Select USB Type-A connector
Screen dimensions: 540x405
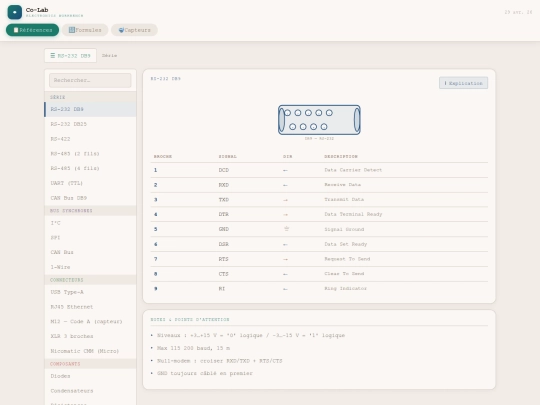point(90,292)
